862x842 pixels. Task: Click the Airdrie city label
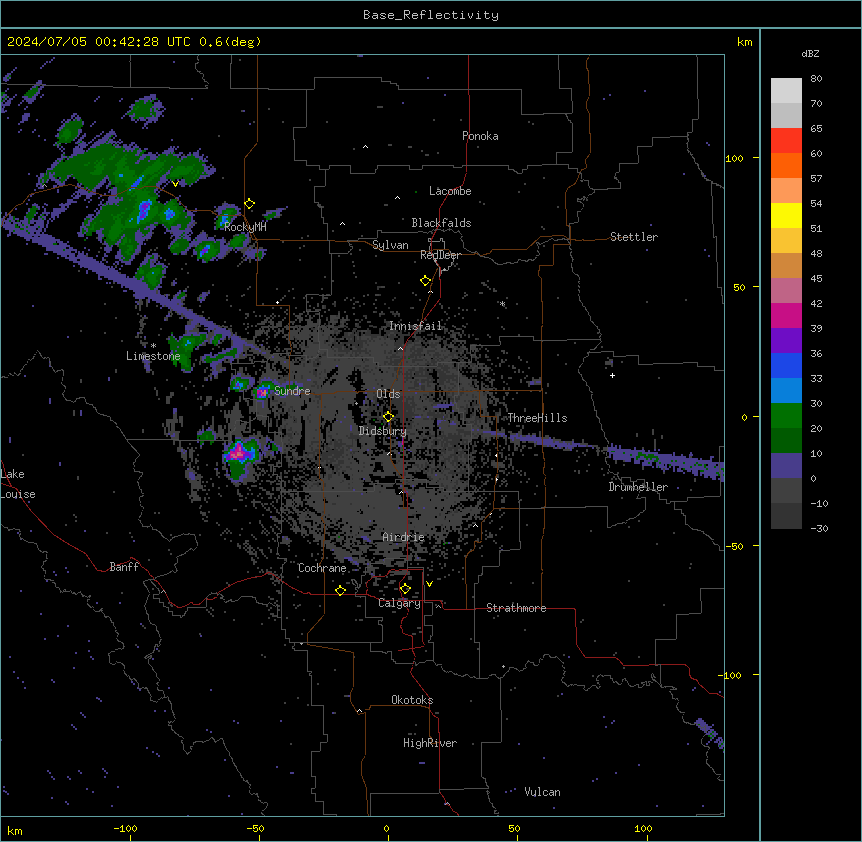point(404,537)
